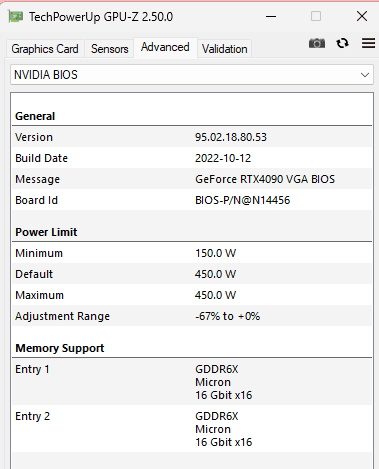379x469 pixels.
Task: Click the GPU-Z app icon in title bar
Action: 16,16
